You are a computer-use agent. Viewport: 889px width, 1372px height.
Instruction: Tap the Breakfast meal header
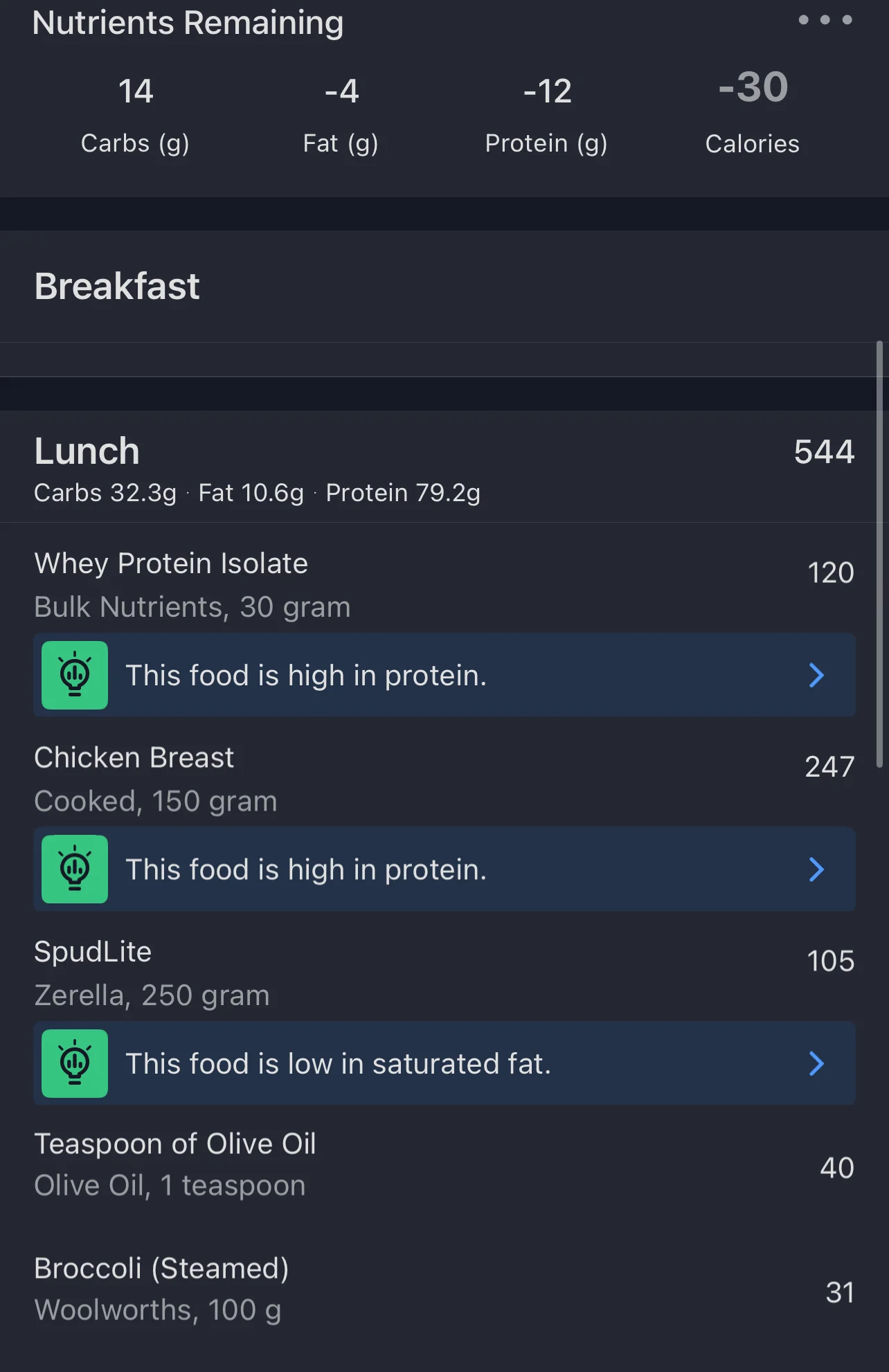pyautogui.click(x=118, y=287)
